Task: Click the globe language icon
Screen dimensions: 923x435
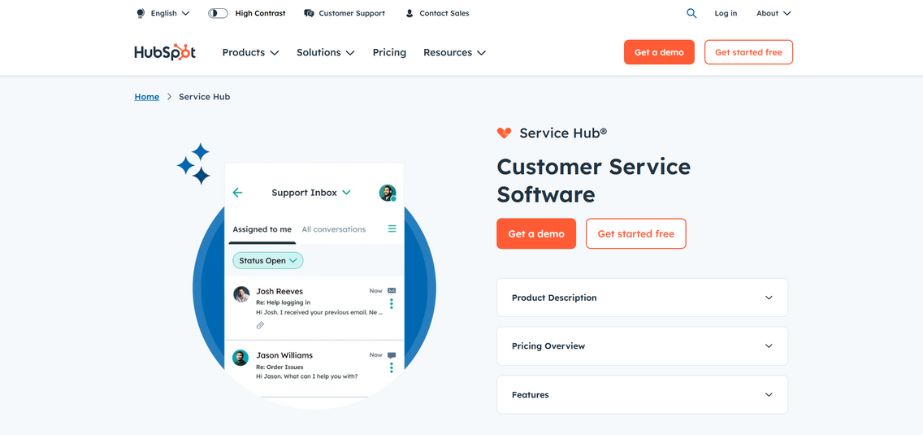Action: [x=140, y=13]
